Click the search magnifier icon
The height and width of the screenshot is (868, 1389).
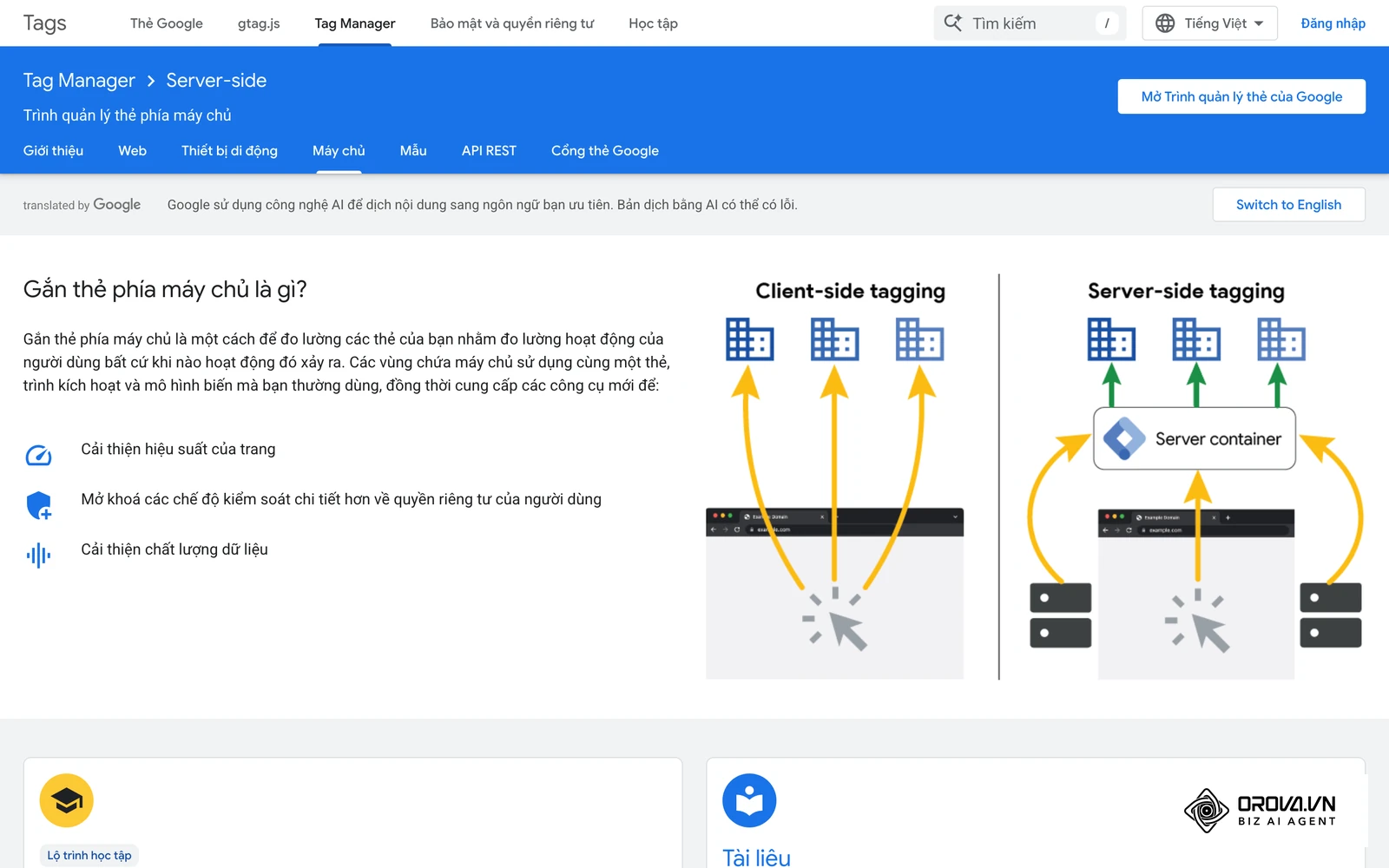pos(952,23)
